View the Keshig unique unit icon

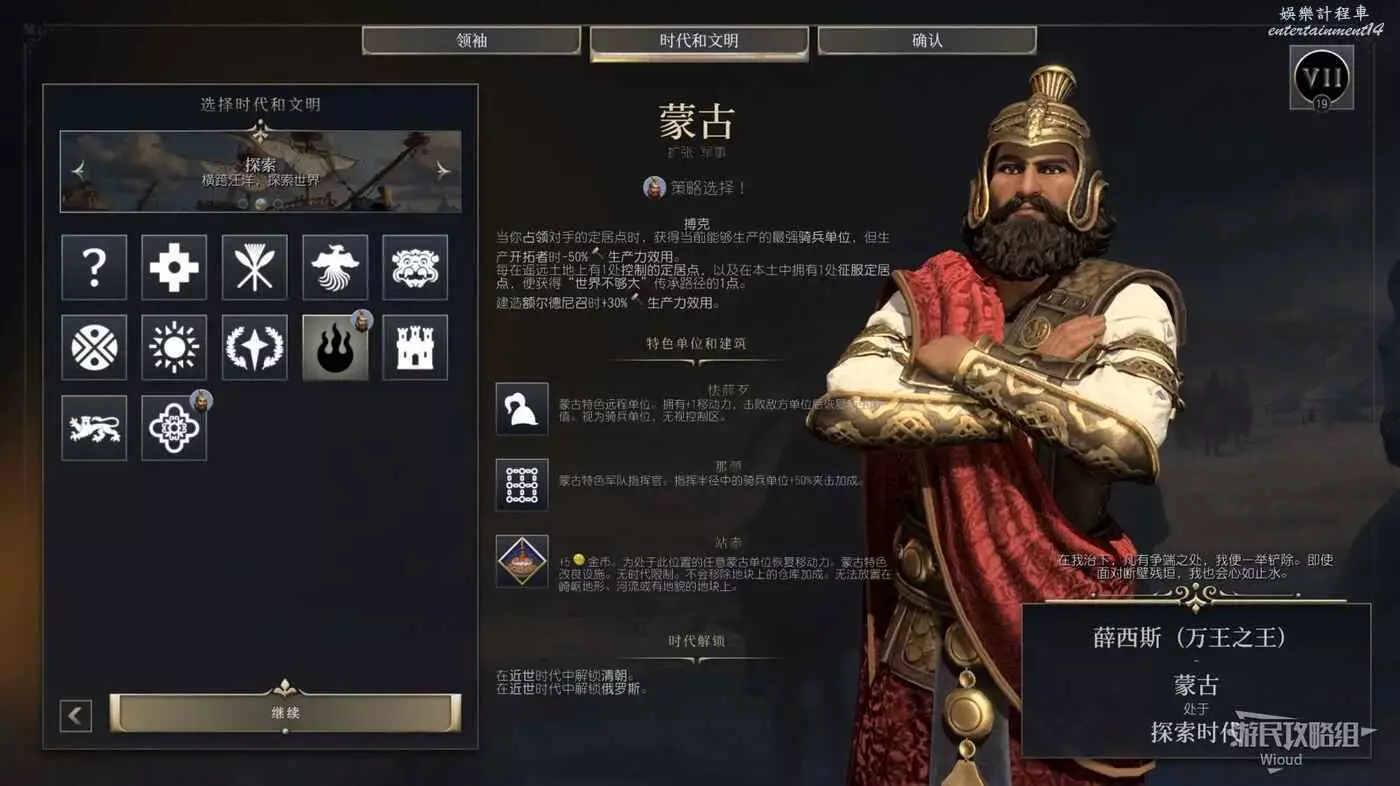[x=522, y=409]
